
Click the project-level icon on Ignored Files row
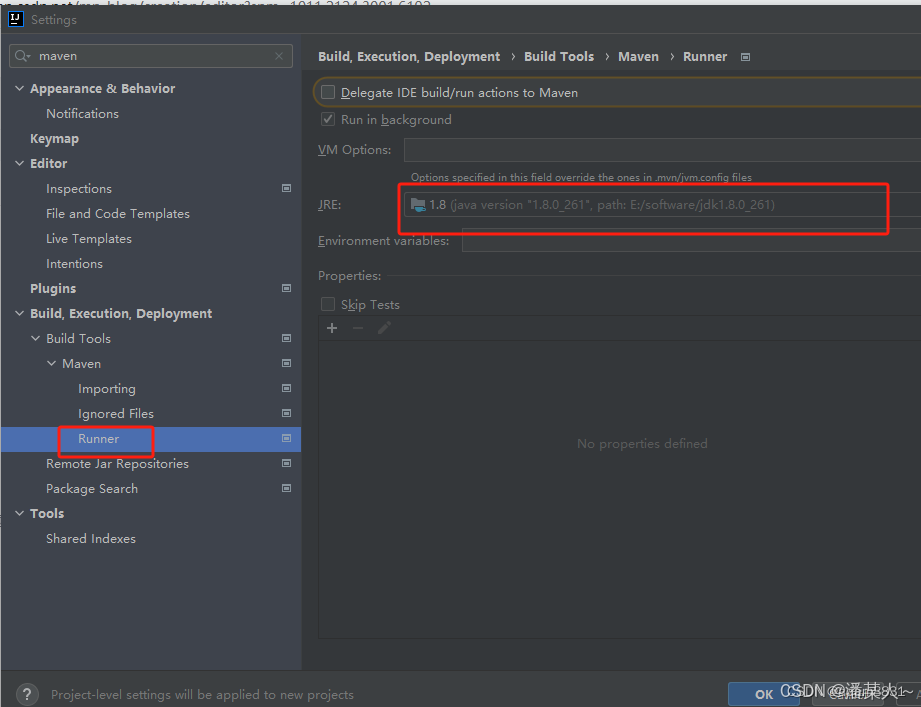(287, 413)
